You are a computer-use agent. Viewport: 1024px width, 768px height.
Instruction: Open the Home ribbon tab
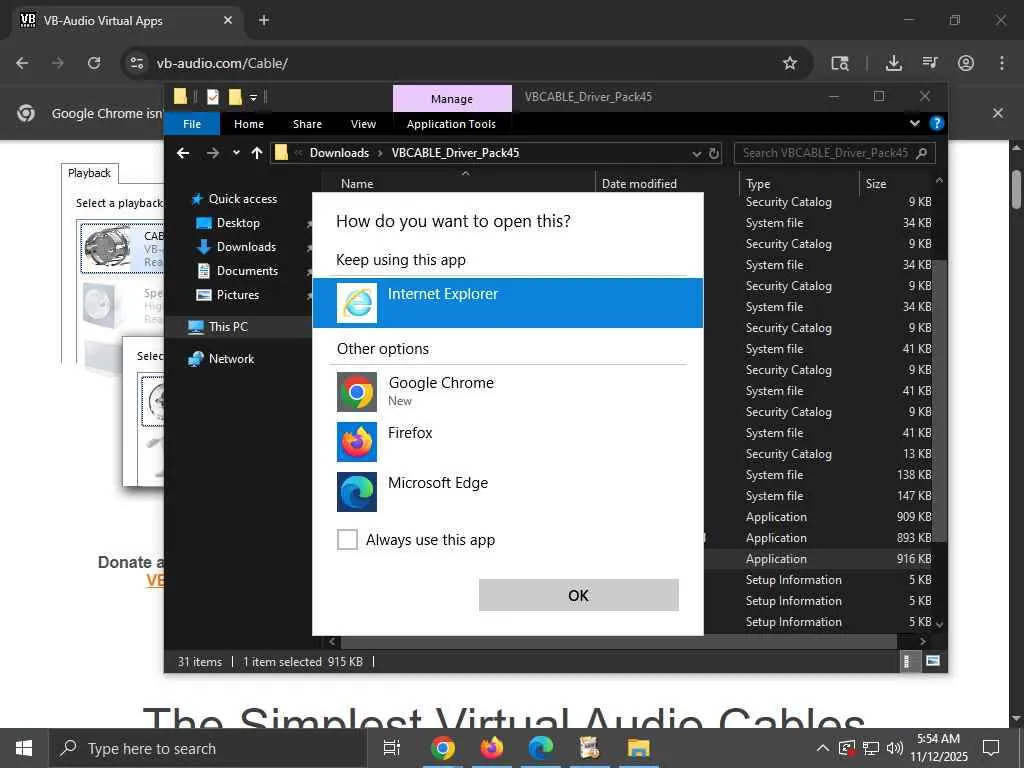249,124
